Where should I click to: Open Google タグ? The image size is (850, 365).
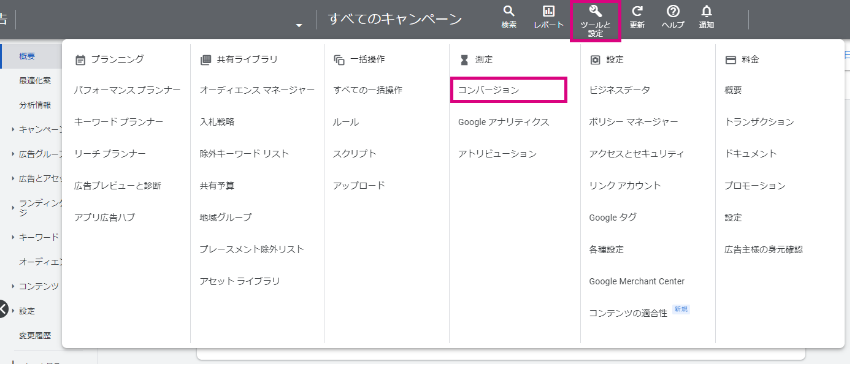613,217
